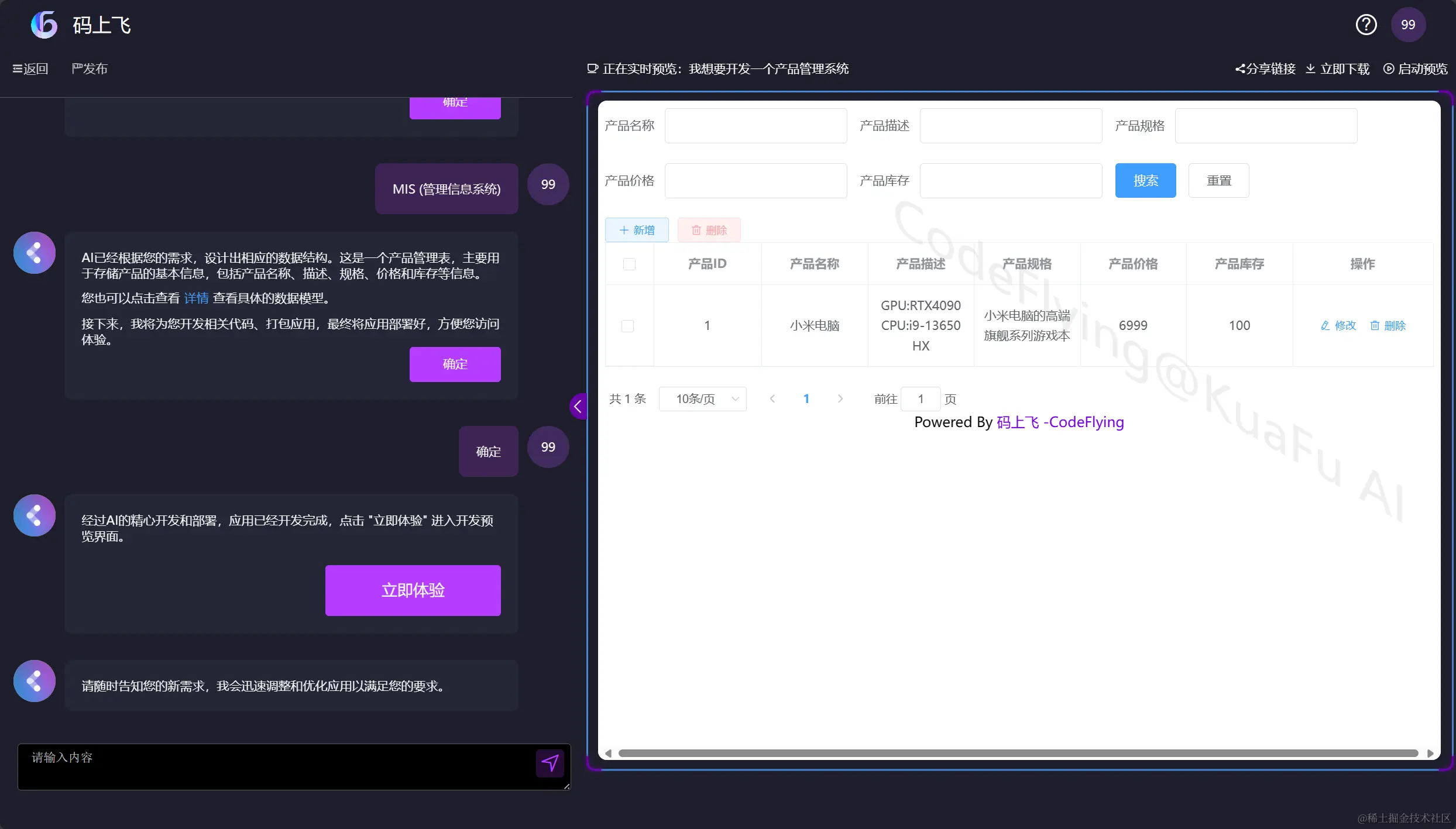This screenshot has width=1456, height=829.
Task: Open the 10条/页 page size dropdown
Action: [702, 399]
